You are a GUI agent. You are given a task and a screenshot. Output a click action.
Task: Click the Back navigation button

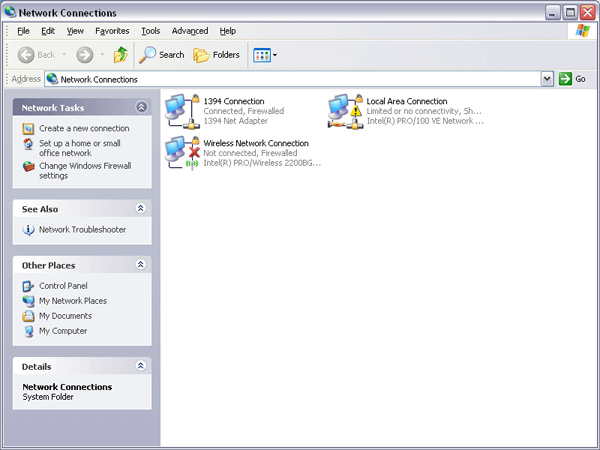click(36, 55)
